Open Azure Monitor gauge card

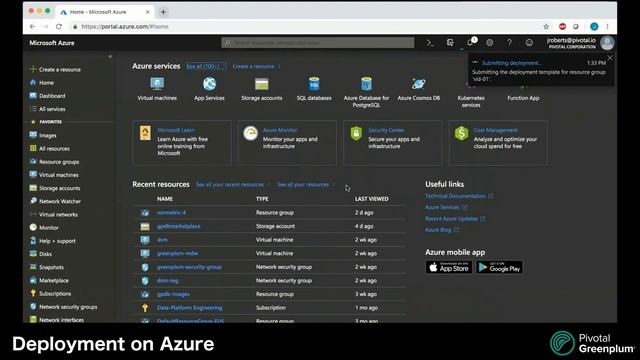click(x=287, y=142)
